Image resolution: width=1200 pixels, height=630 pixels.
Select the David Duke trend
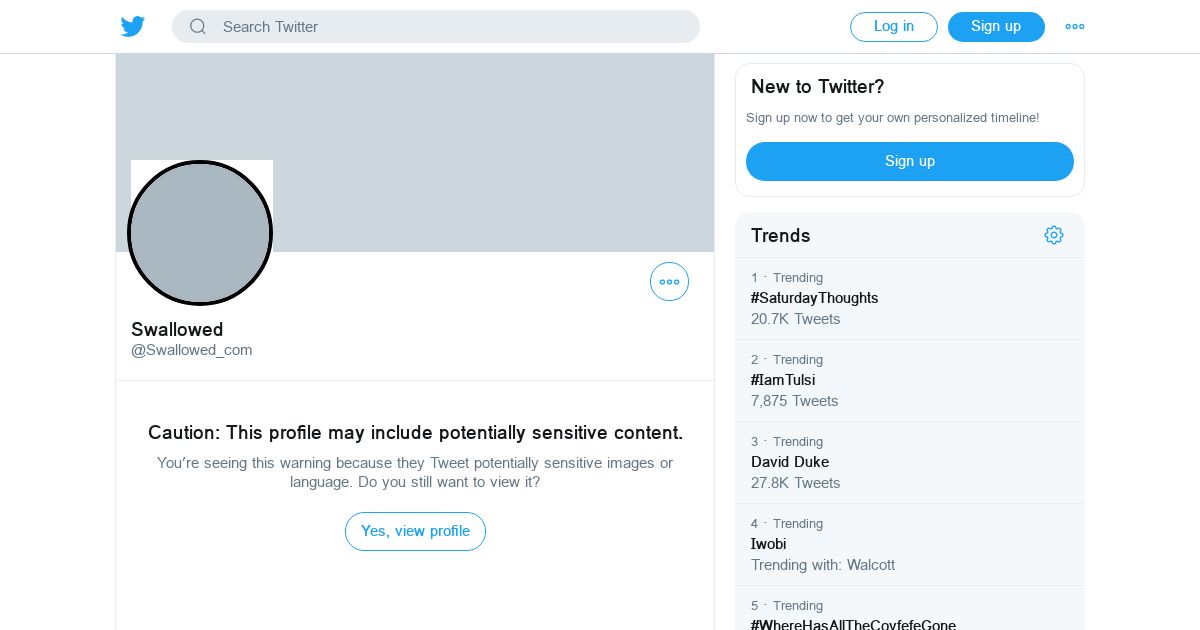click(910, 463)
